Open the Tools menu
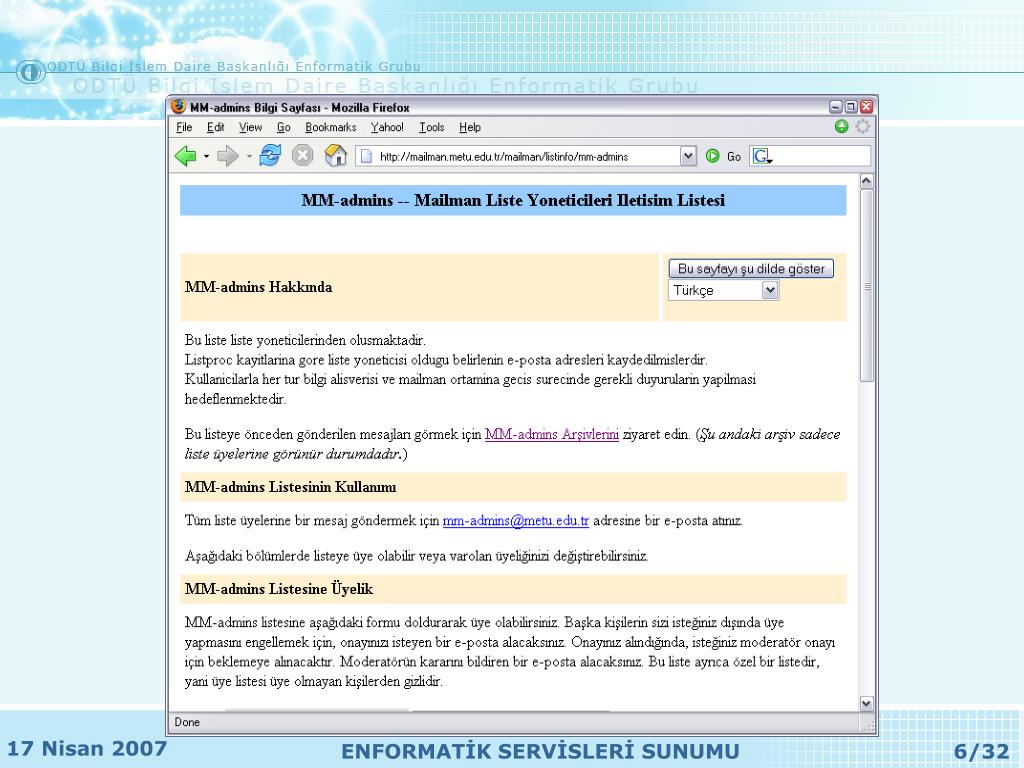The height and width of the screenshot is (768, 1024). point(432,127)
